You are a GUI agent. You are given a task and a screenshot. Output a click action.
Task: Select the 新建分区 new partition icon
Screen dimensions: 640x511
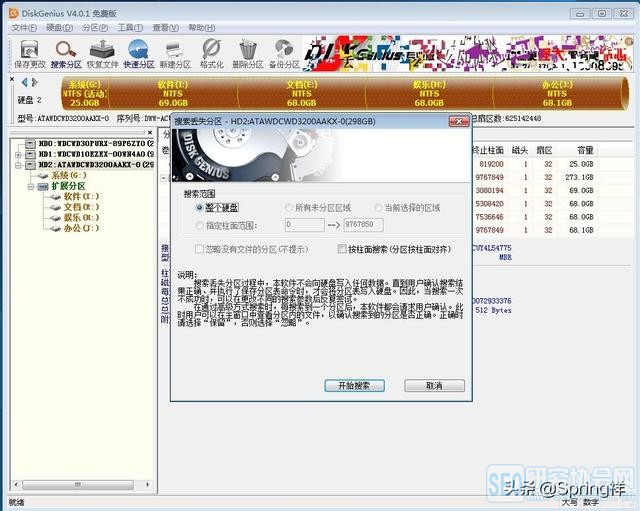coord(175,53)
